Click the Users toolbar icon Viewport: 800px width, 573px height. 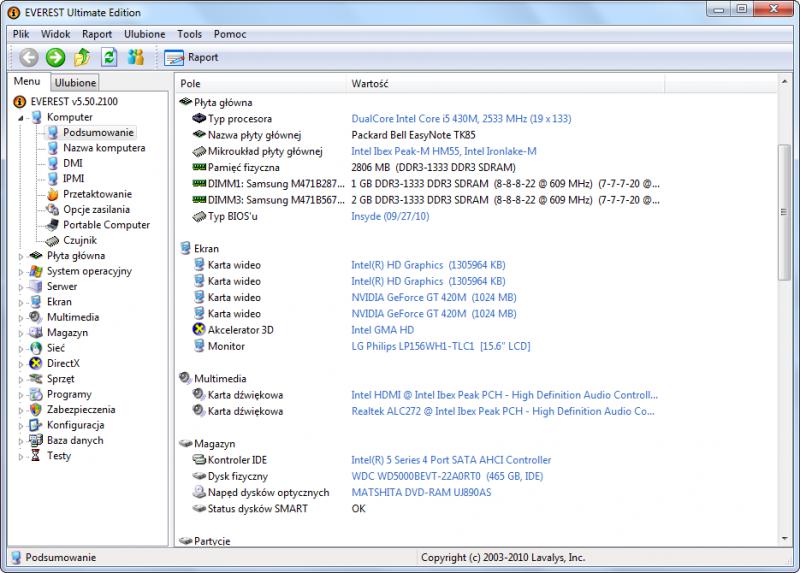coord(136,57)
